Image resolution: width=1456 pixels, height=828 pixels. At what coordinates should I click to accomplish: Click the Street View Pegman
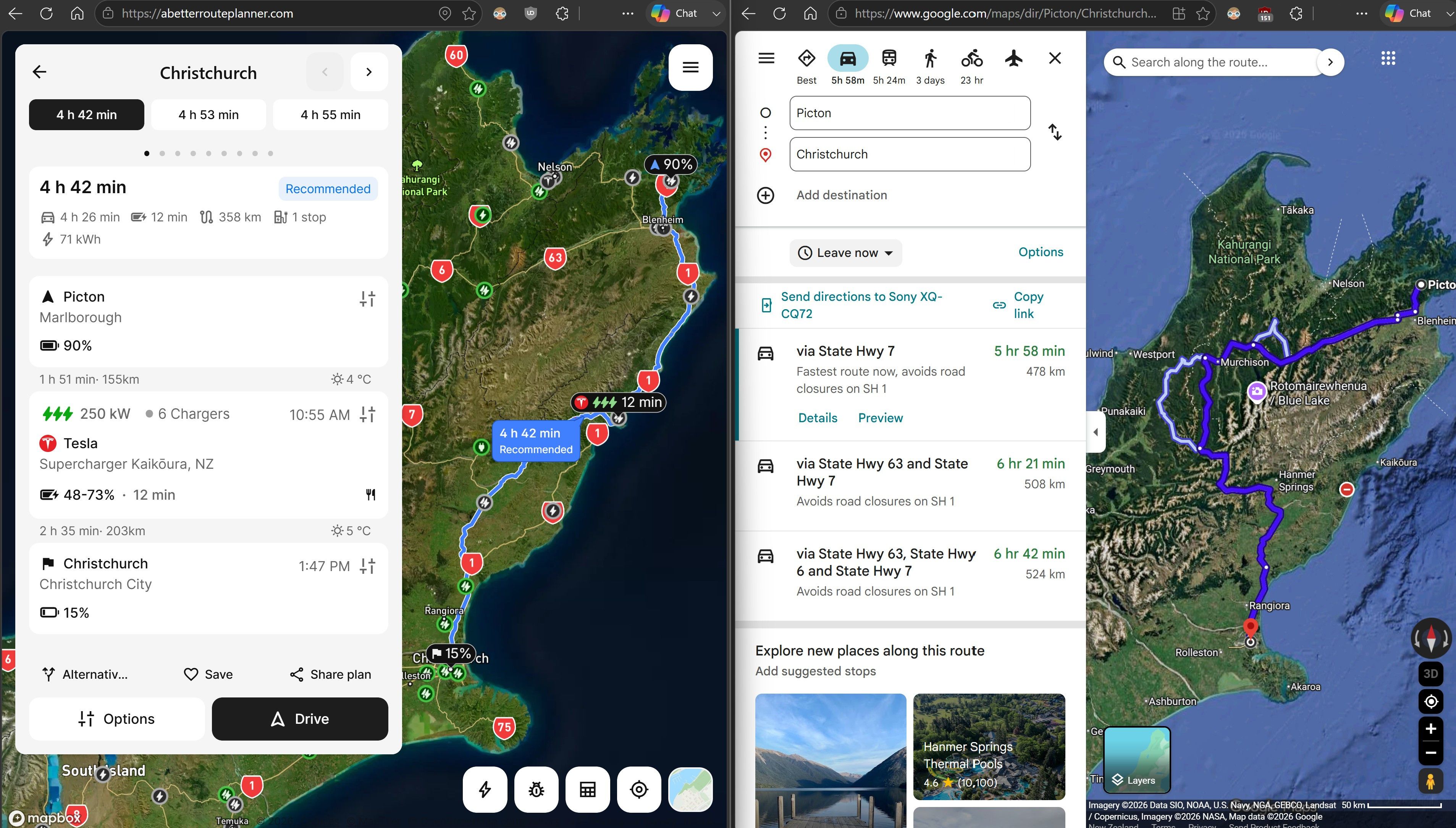coord(1430,781)
